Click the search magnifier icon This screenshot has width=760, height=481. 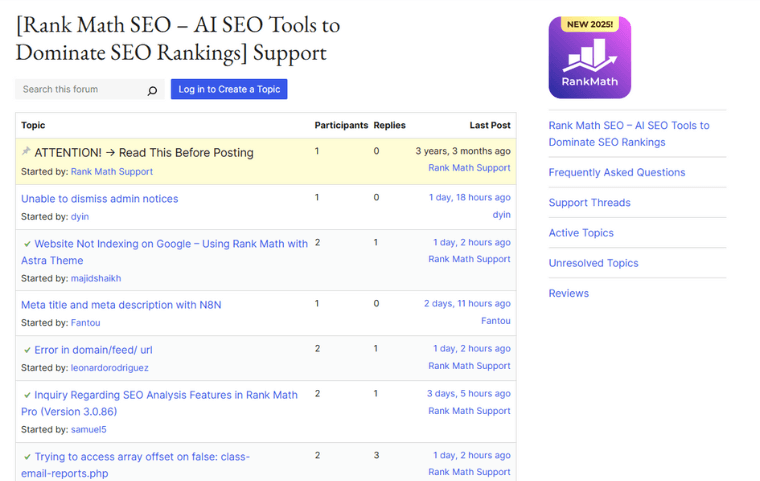[152, 90]
